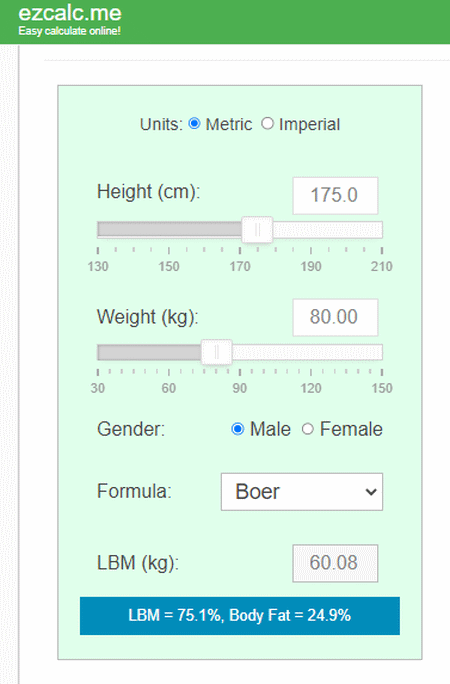Click the Female label text
This screenshot has height=684, width=450.
[x=351, y=429]
